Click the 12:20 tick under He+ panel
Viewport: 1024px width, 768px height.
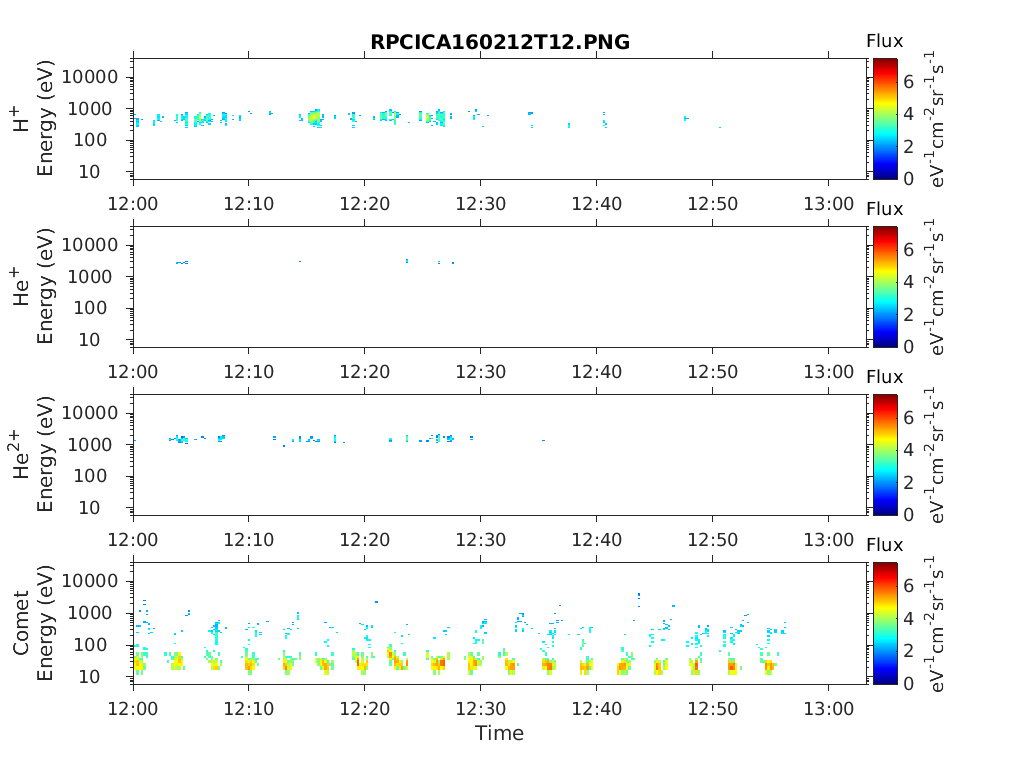(364, 372)
